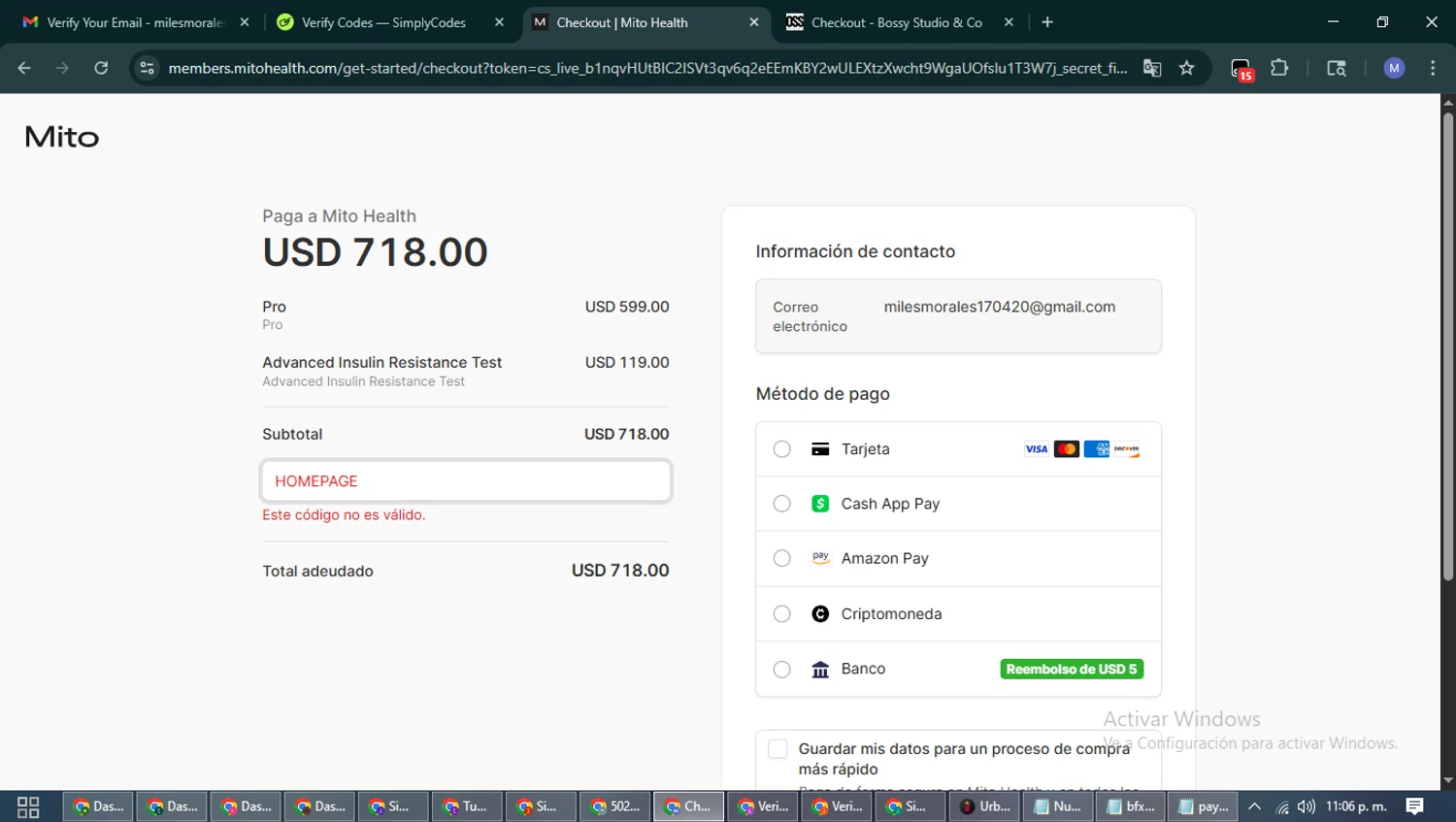The width and height of the screenshot is (1456, 822).
Task: Click the scrollbar up arrow
Action: point(1448,101)
